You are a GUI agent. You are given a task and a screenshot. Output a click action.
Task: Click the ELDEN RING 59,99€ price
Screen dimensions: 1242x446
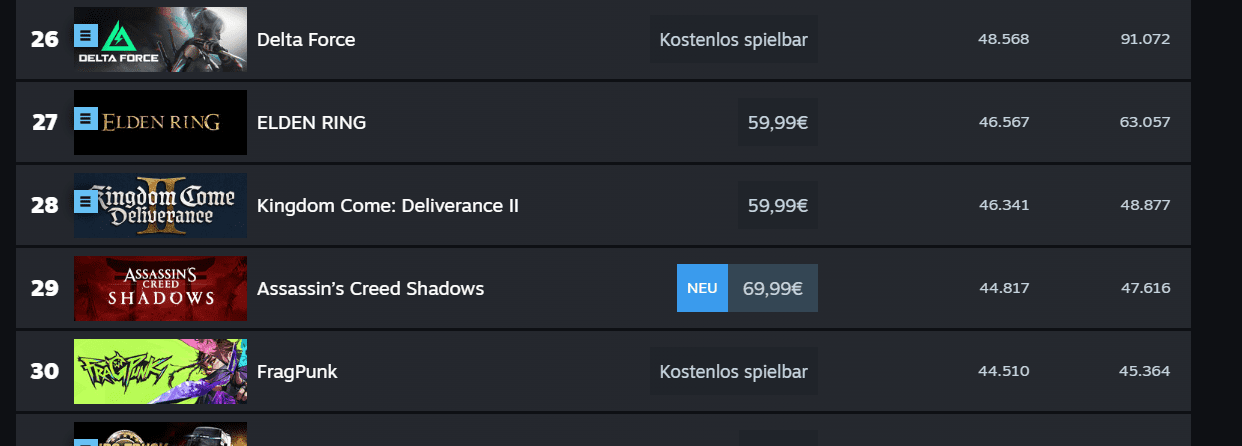point(778,123)
